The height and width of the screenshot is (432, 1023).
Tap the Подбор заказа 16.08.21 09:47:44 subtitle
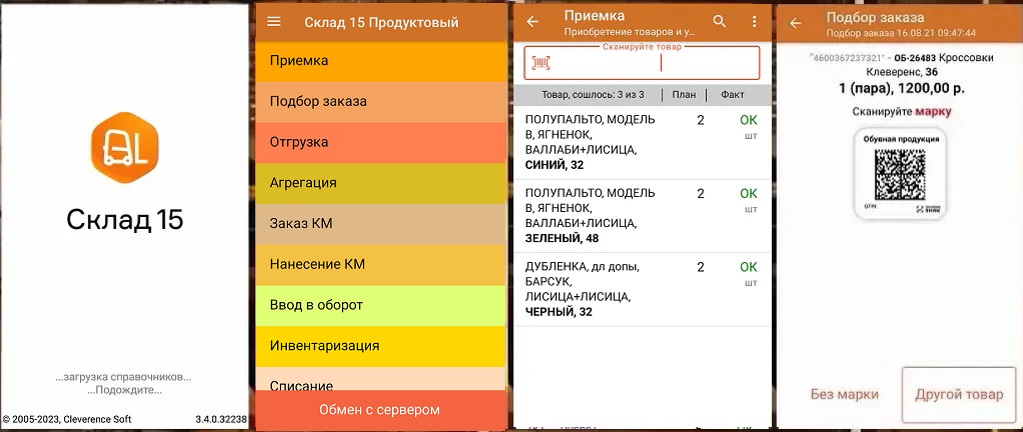coord(901,33)
